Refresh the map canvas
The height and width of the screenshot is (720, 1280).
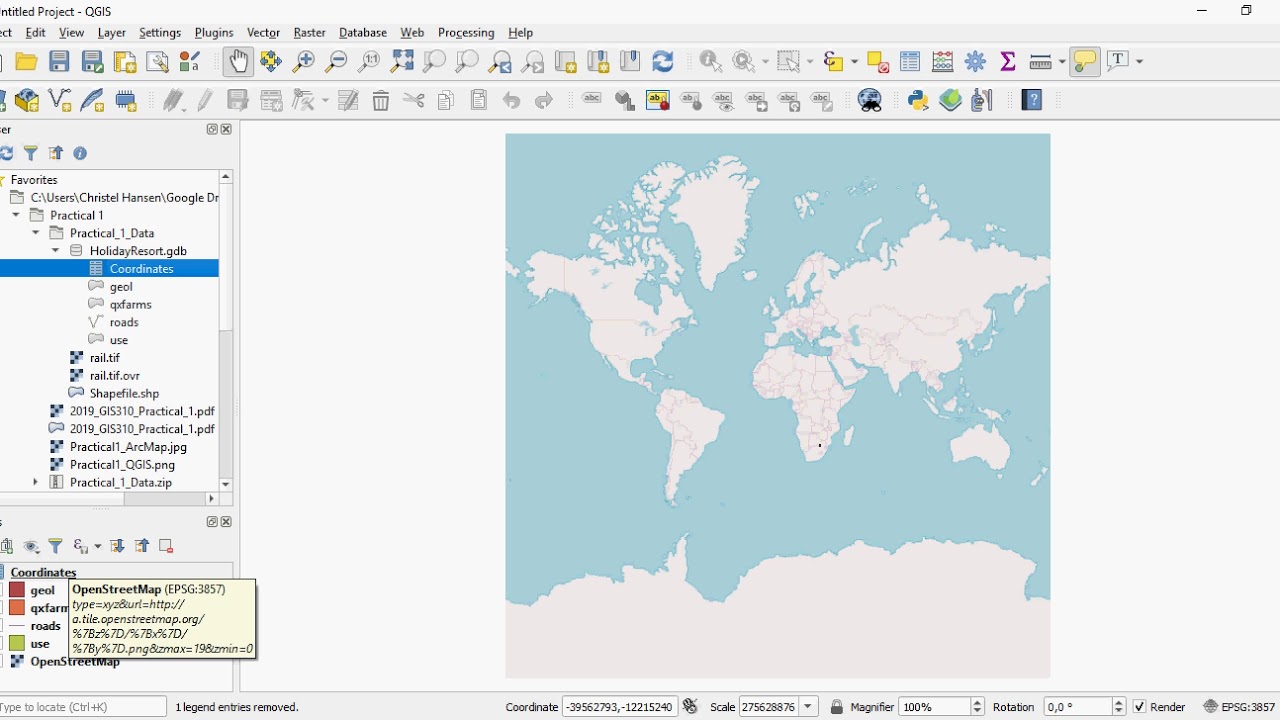(662, 62)
